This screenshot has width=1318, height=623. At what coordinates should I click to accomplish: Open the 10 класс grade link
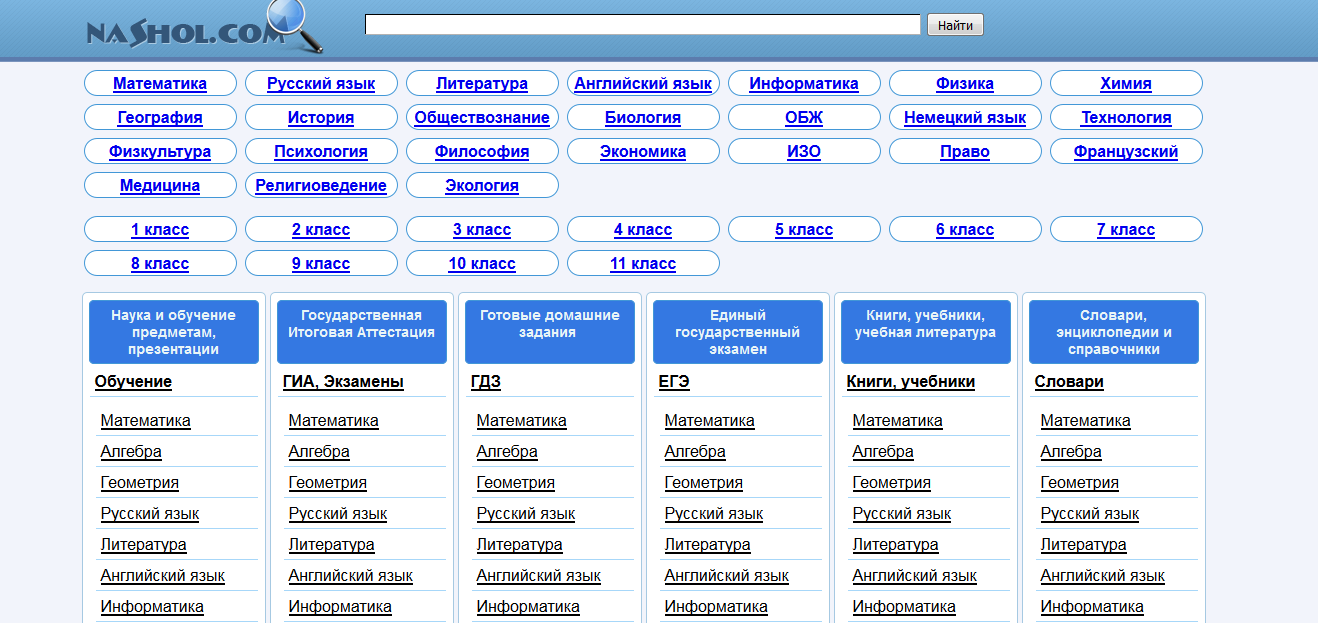482,264
